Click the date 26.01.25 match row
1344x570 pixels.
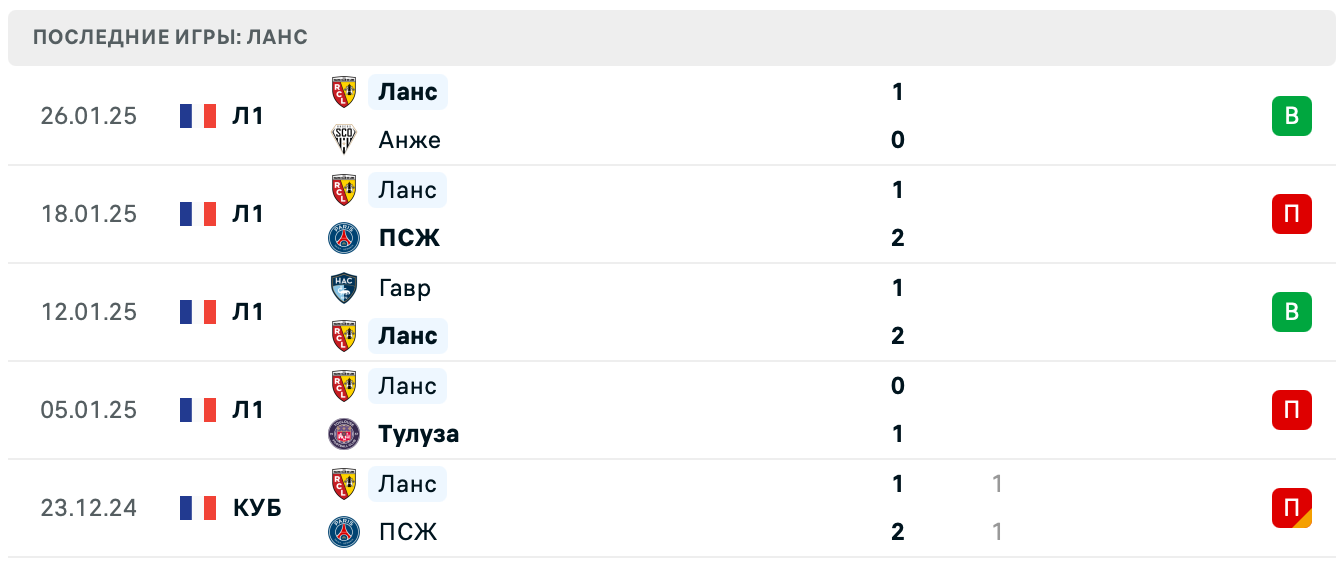(88, 116)
